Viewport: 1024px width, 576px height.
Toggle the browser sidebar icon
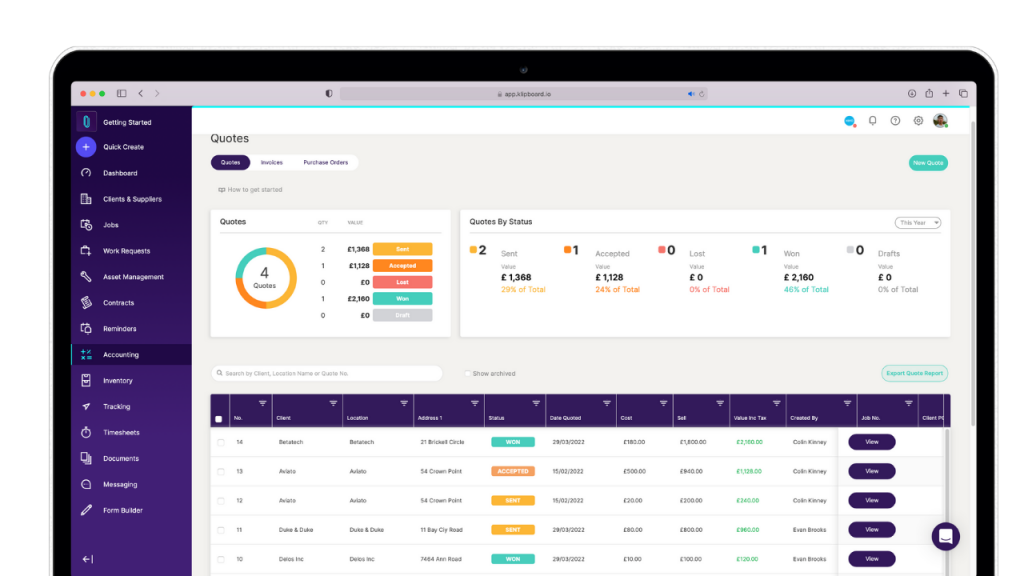tap(121, 93)
